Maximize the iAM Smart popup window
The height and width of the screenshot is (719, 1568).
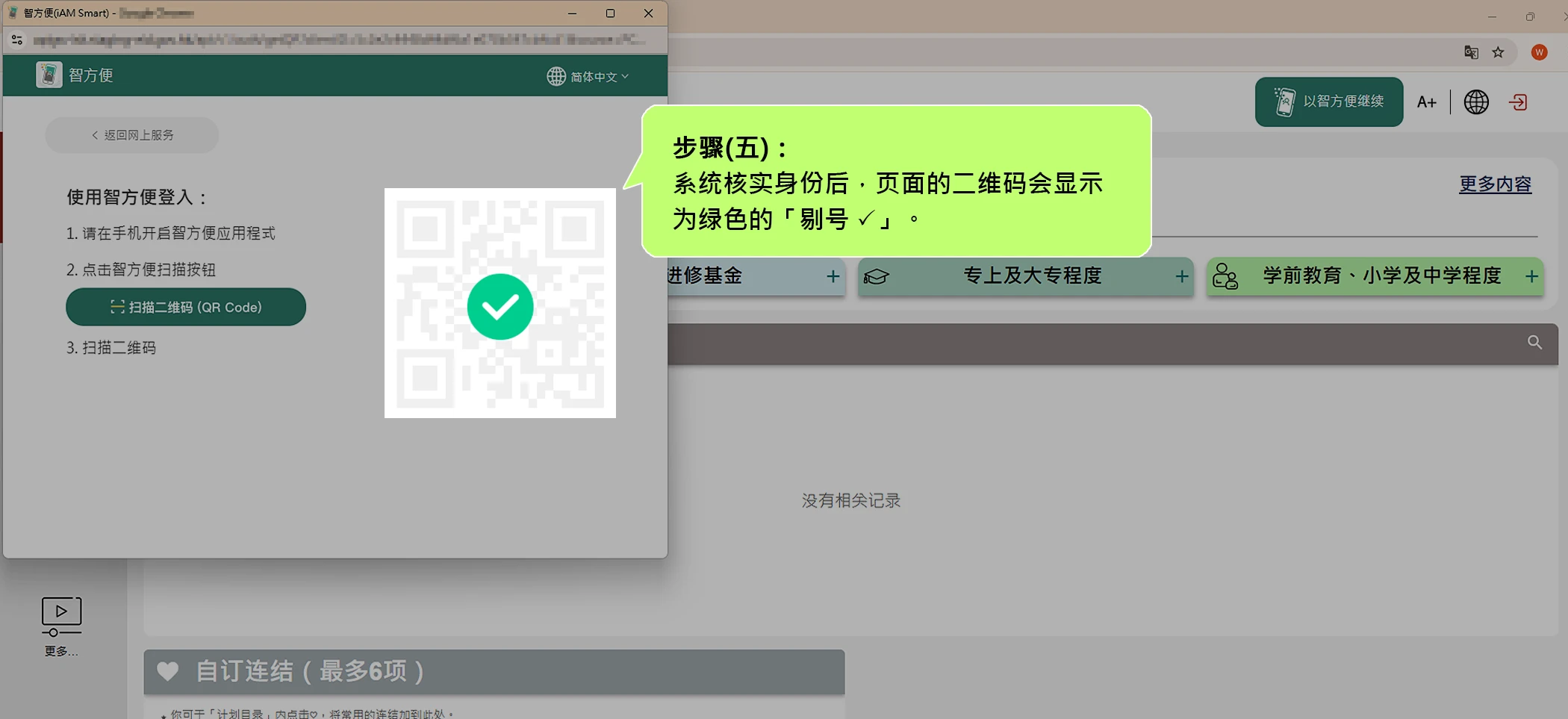pyautogui.click(x=610, y=13)
